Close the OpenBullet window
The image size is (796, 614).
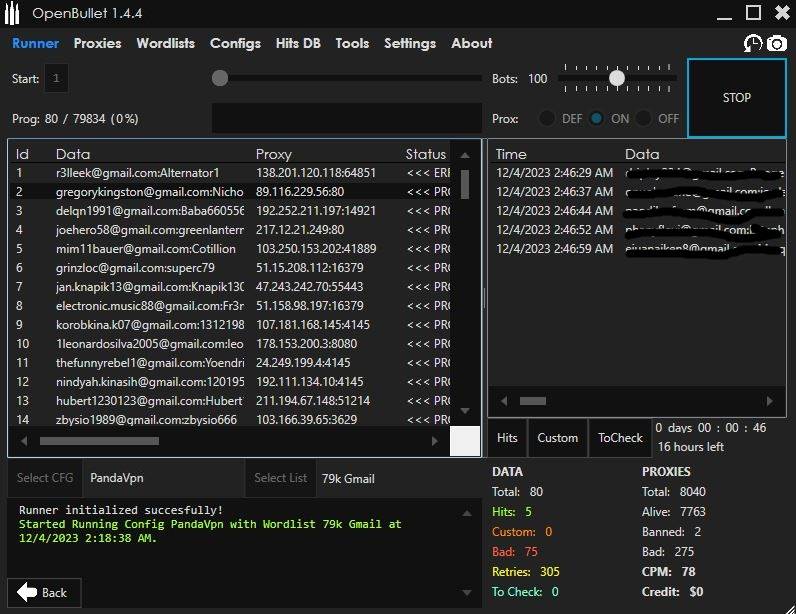(782, 13)
